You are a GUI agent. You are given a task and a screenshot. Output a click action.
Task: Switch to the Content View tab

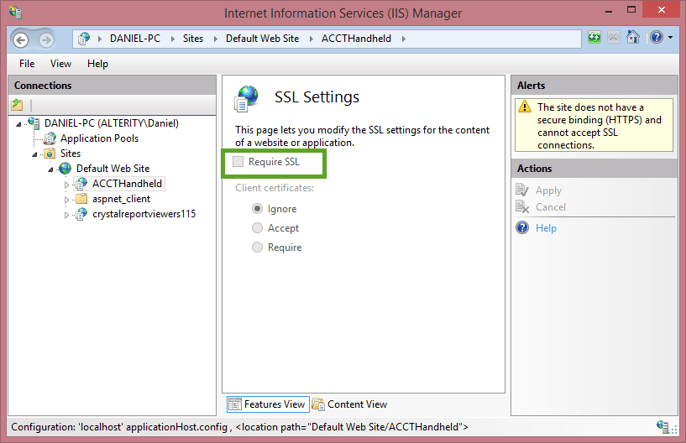(350, 404)
